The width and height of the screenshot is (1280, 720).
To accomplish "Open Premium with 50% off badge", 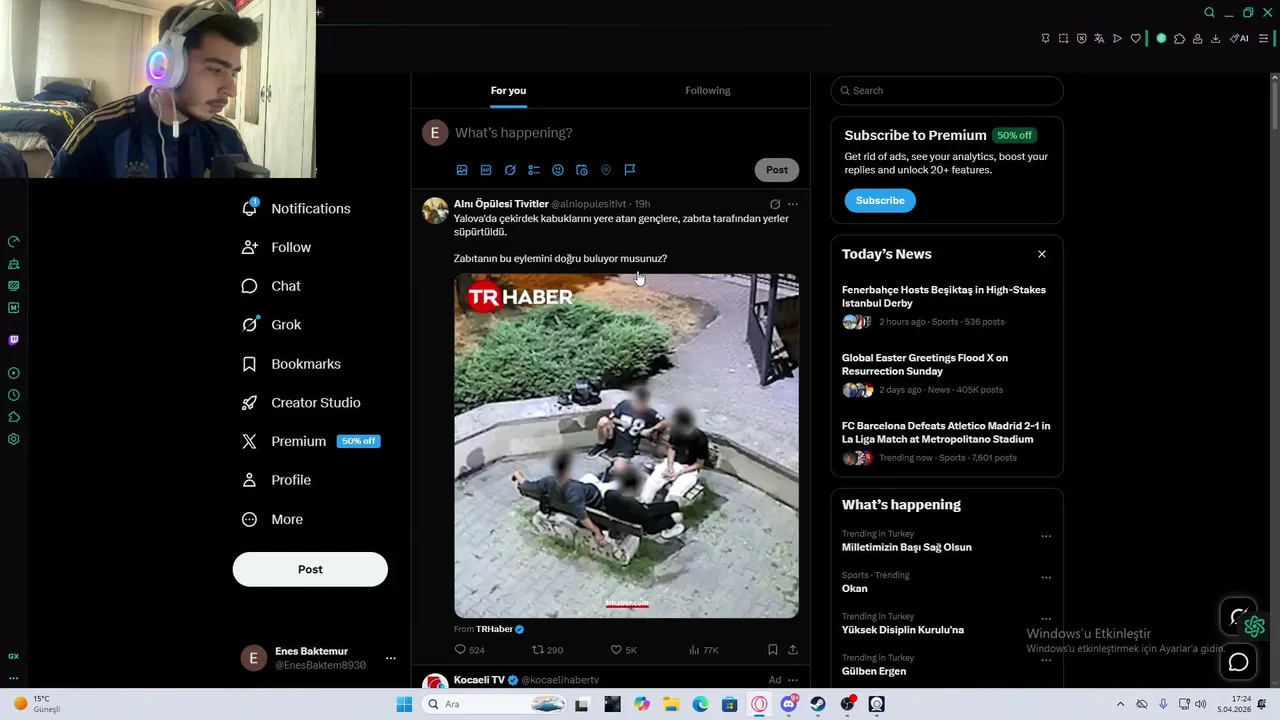I will [x=311, y=441].
